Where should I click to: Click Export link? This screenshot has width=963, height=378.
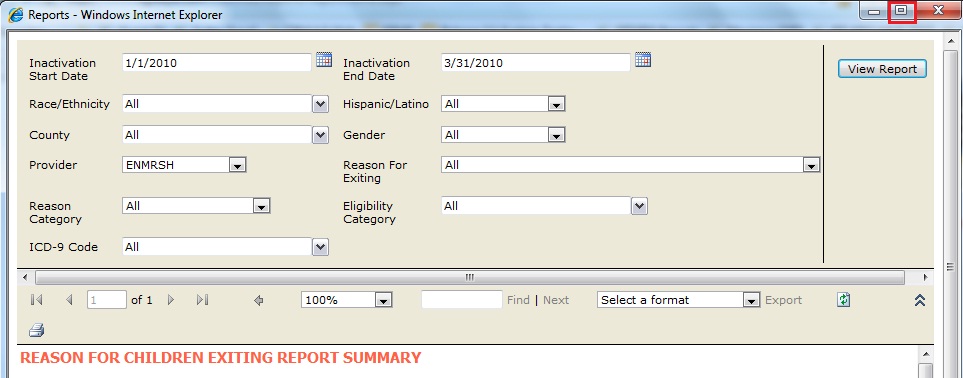pyautogui.click(x=783, y=300)
